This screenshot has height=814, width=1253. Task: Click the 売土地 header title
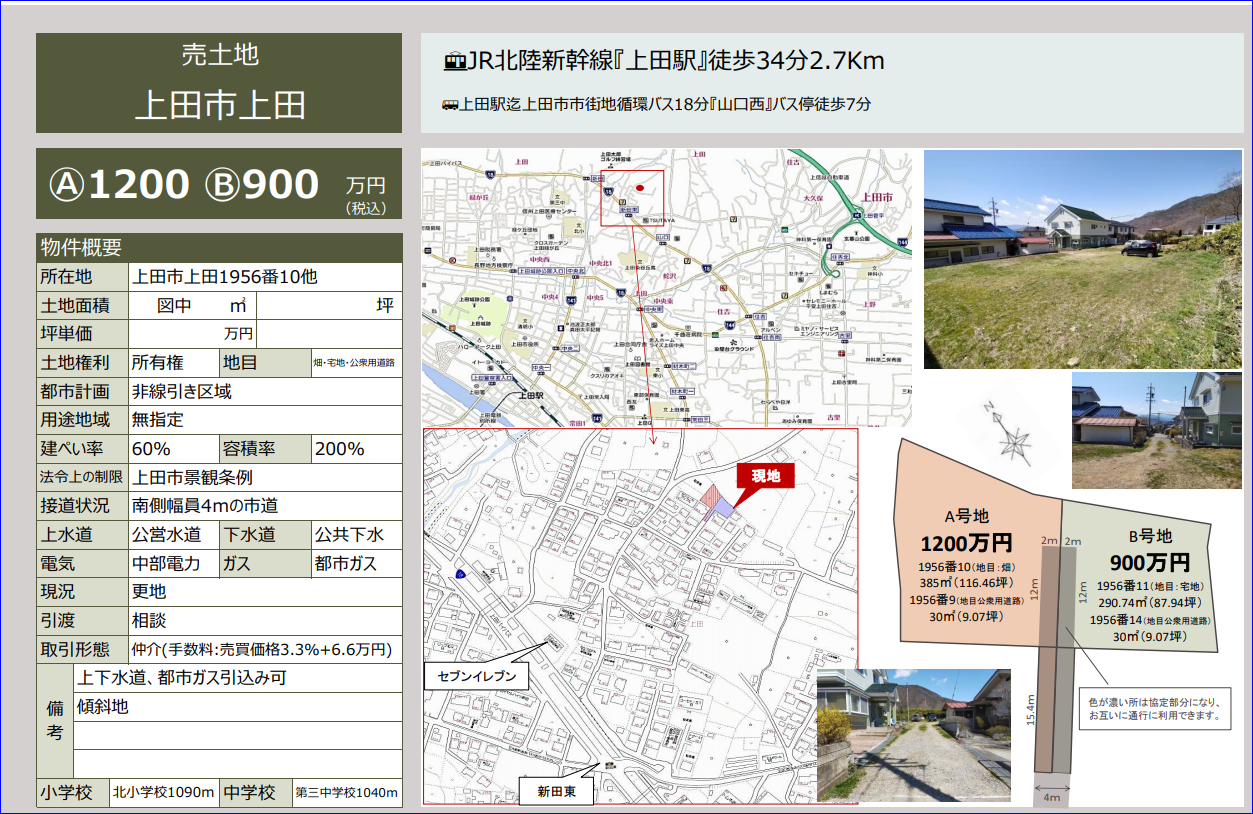[x=219, y=56]
